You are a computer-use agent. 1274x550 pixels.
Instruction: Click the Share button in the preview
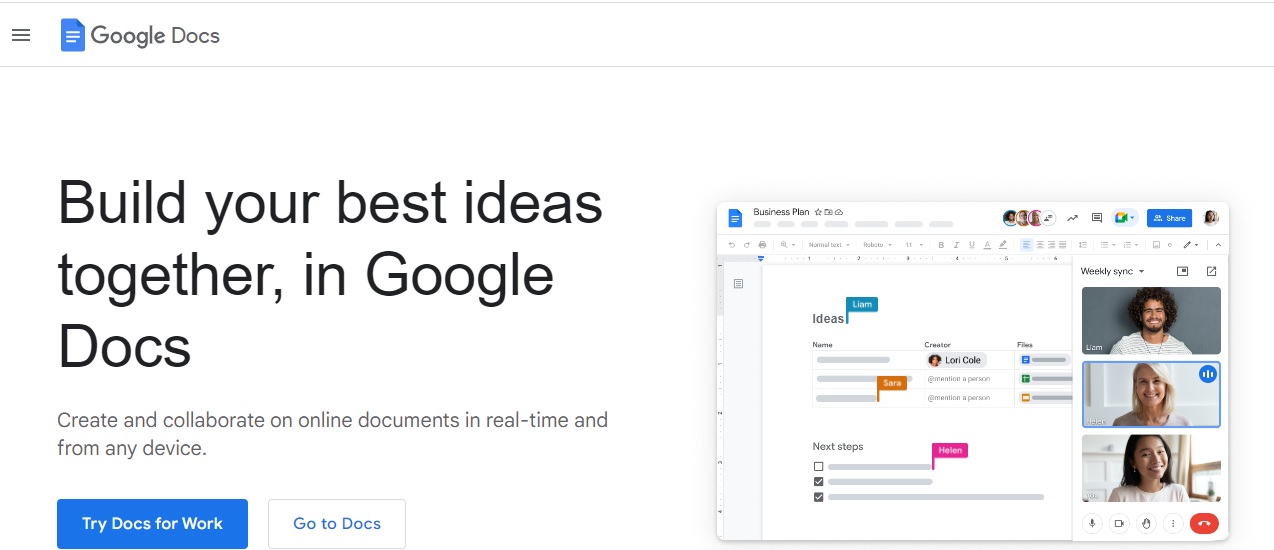(x=1169, y=218)
